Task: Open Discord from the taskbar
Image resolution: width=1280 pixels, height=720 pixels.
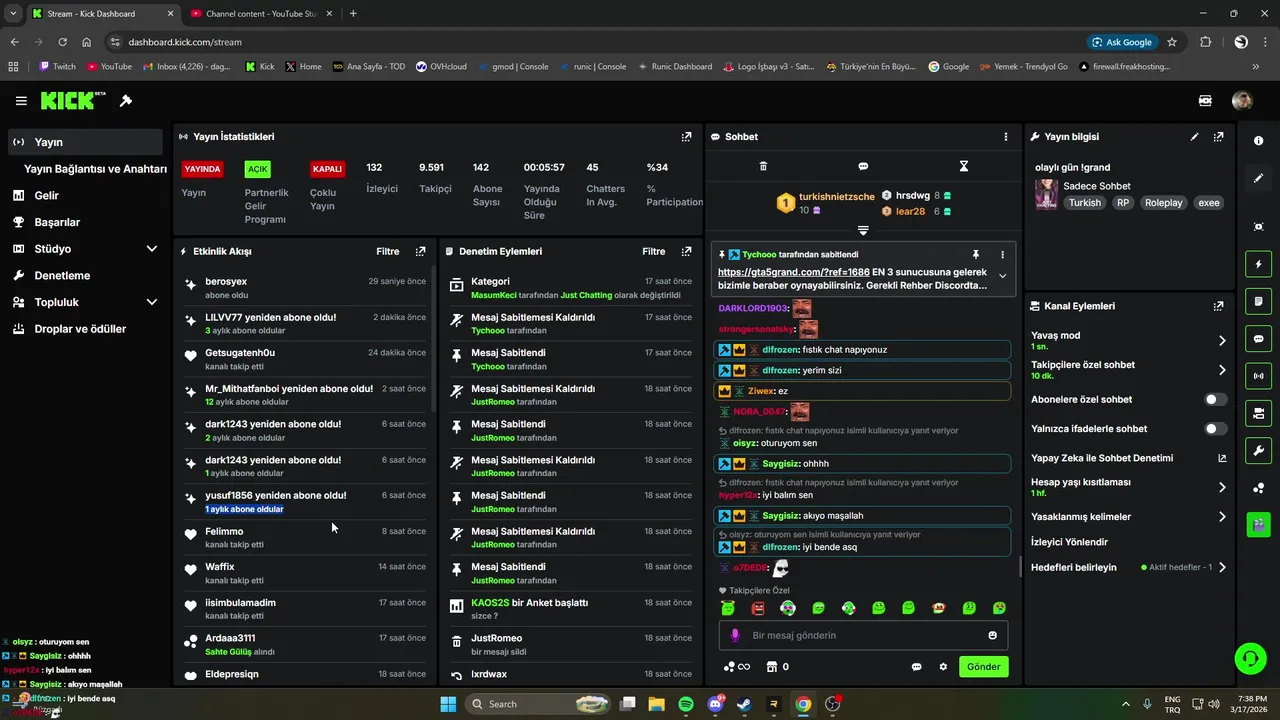Action: 715,704
